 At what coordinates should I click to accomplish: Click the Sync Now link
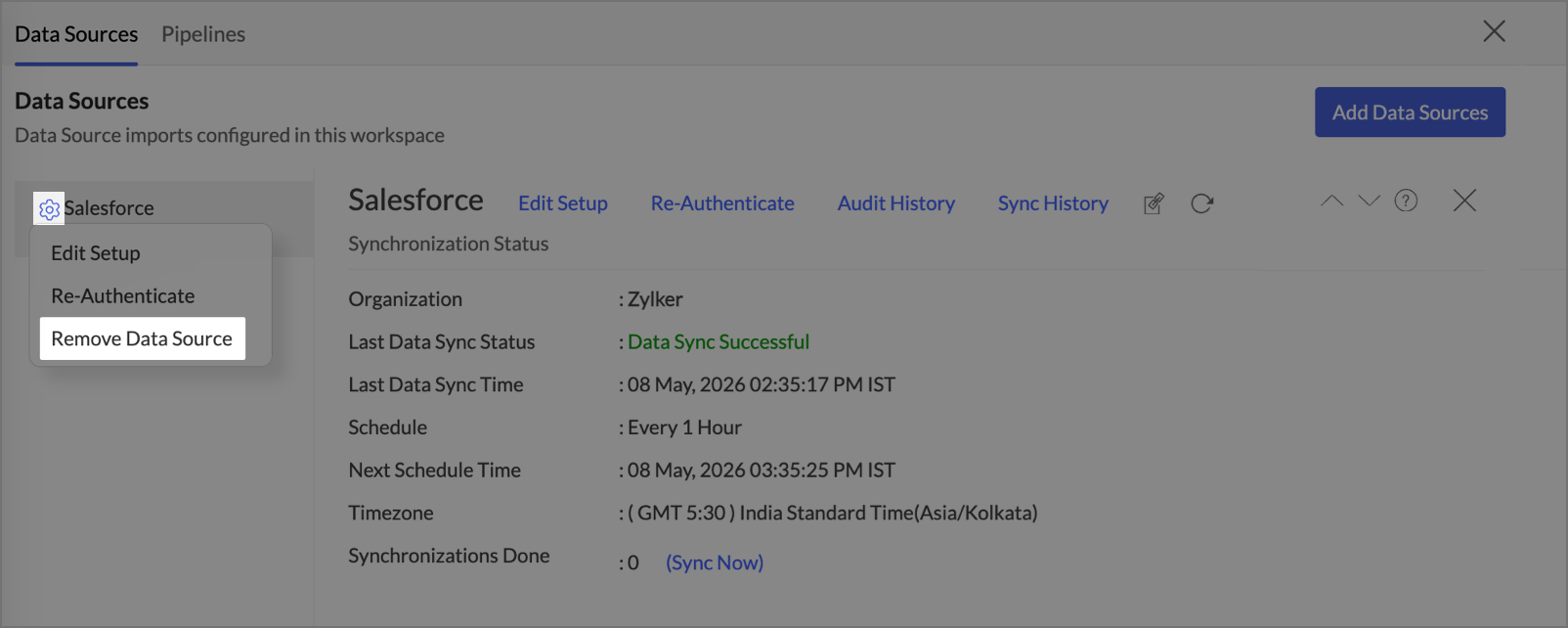[715, 562]
